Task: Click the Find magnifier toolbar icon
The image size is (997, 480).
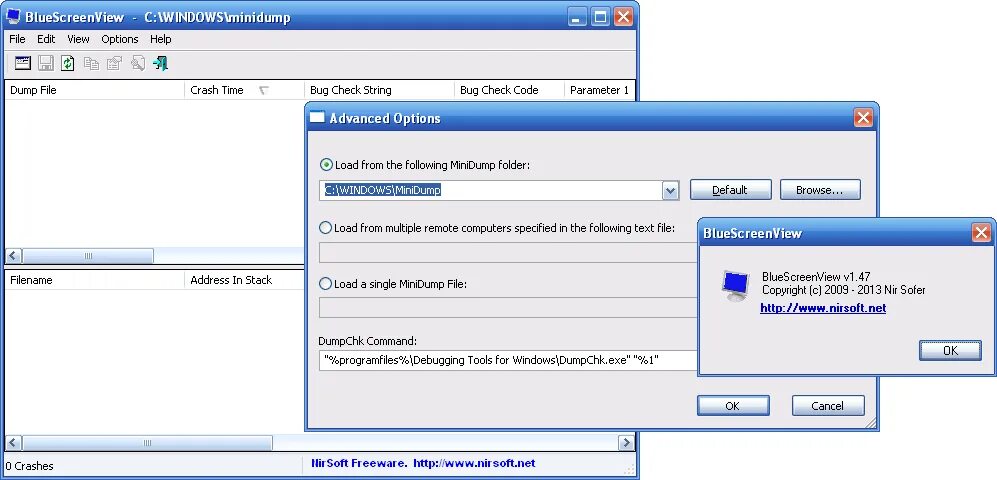Action: click(137, 63)
